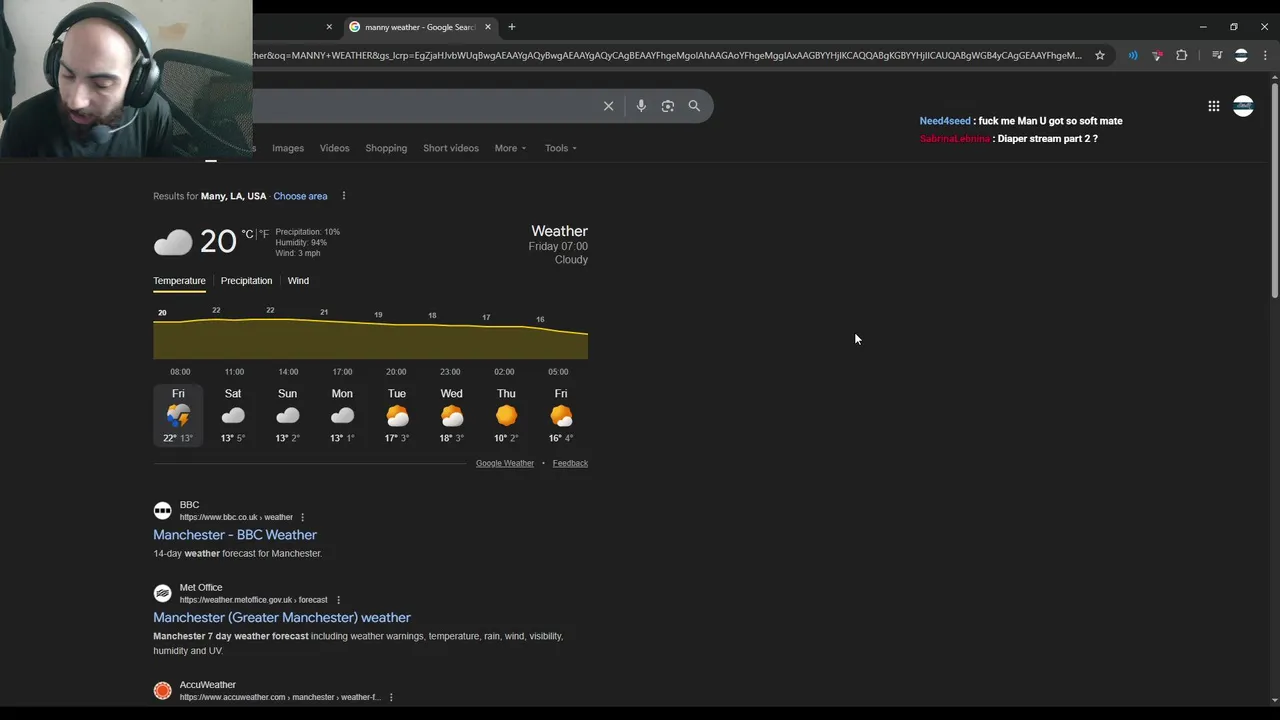This screenshot has width=1280, height=720.
Task: Switch the temperature unit to °F
Action: 264,234
